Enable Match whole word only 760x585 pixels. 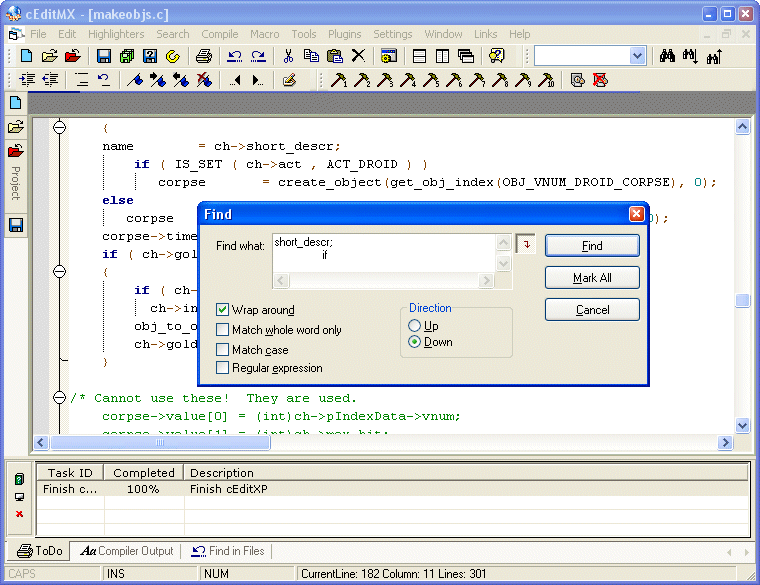click(223, 330)
